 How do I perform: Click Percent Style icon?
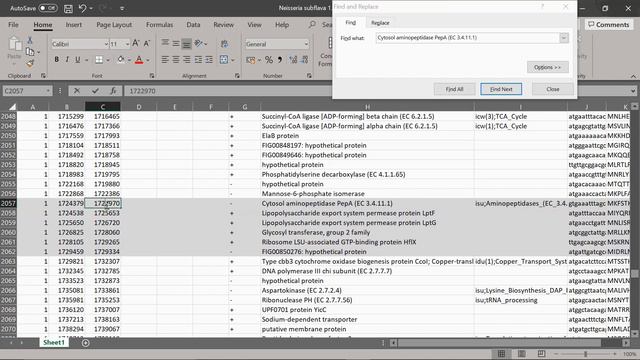(x=269, y=60)
